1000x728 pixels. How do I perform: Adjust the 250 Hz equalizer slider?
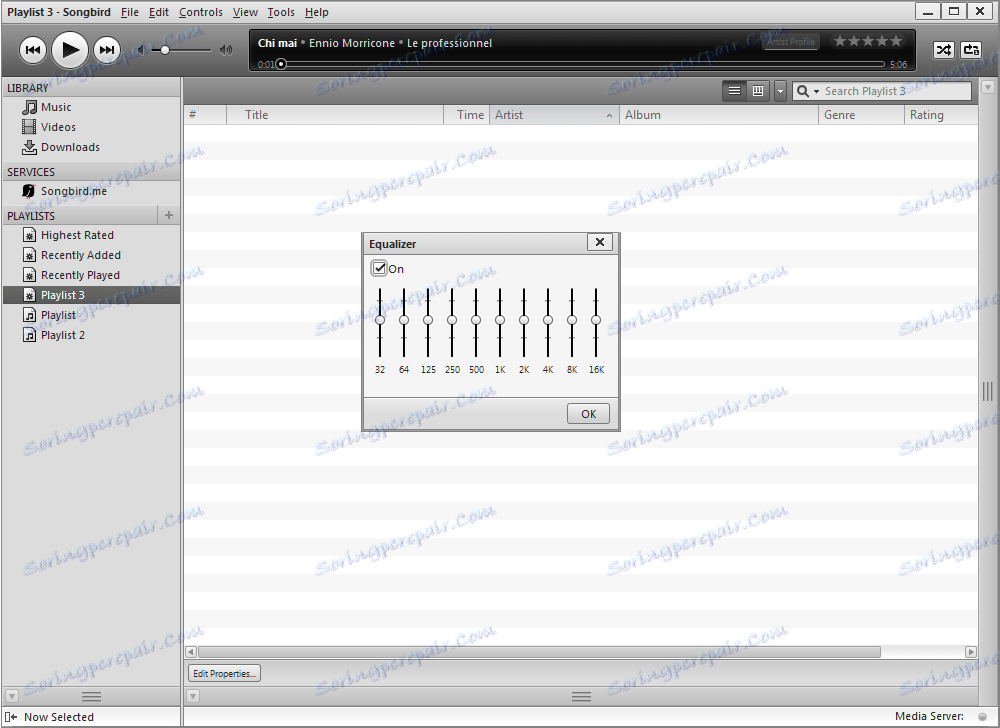click(452, 320)
